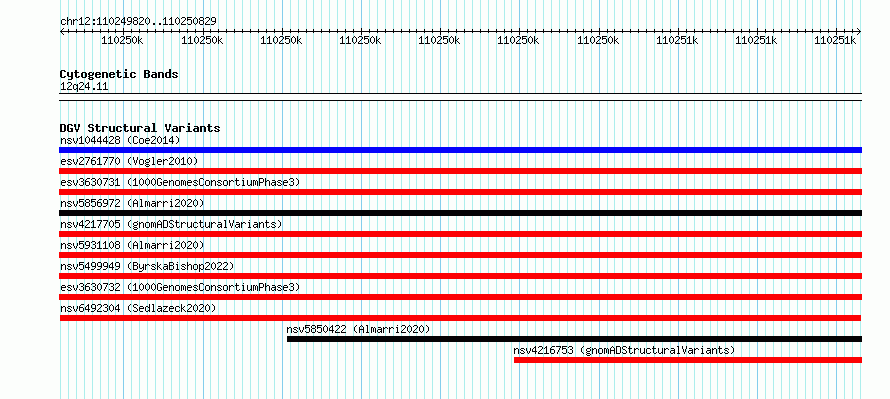Screen dimensions: 890x399
Task: Click the red nsv4216753 variant bar
Action: coord(688,360)
